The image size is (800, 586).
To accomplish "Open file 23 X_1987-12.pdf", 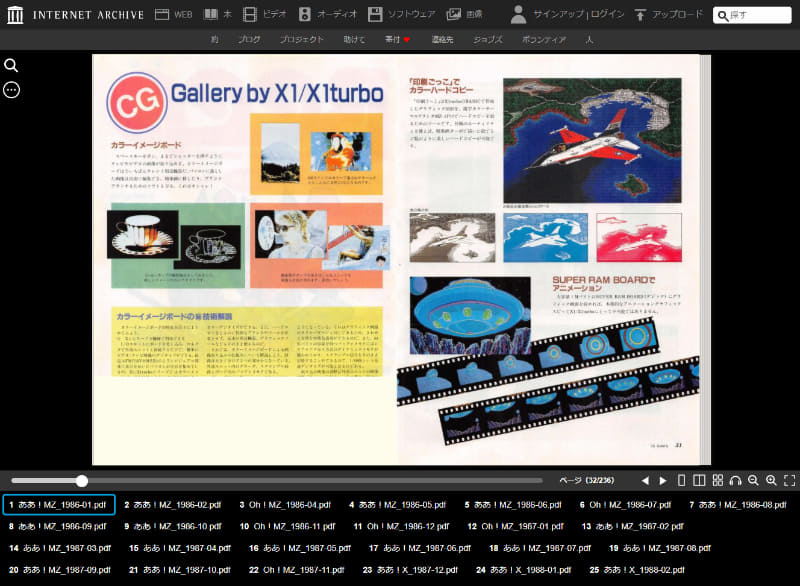I will 410,570.
